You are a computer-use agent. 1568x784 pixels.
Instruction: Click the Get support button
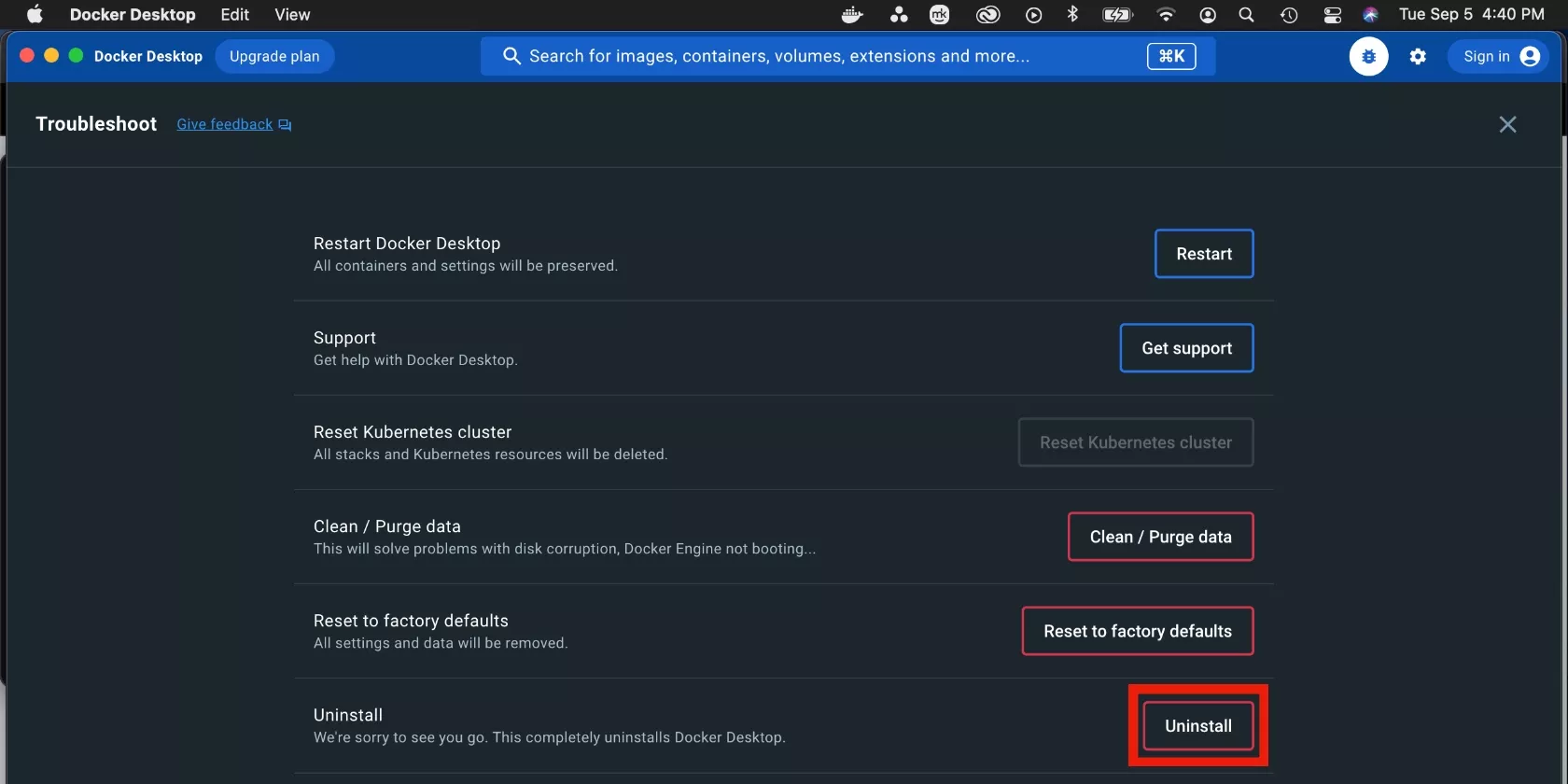click(x=1186, y=348)
